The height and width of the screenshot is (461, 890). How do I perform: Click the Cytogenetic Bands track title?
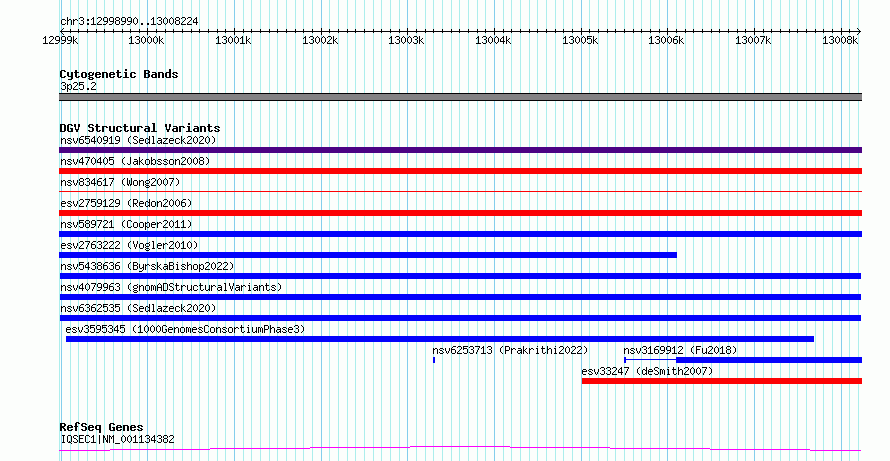(119, 74)
